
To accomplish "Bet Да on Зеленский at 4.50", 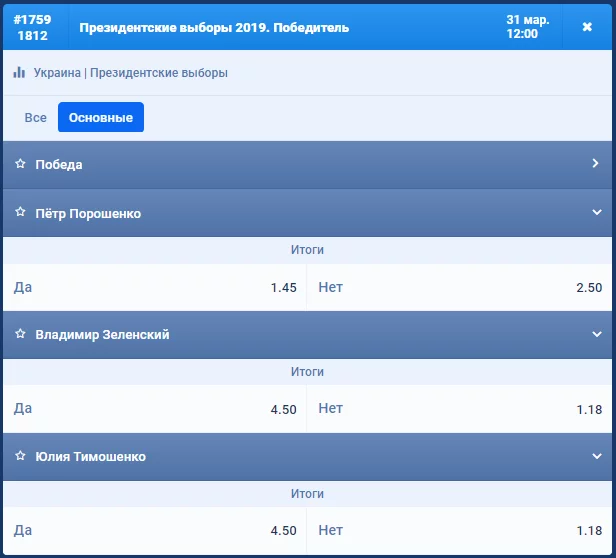I will 155,409.
